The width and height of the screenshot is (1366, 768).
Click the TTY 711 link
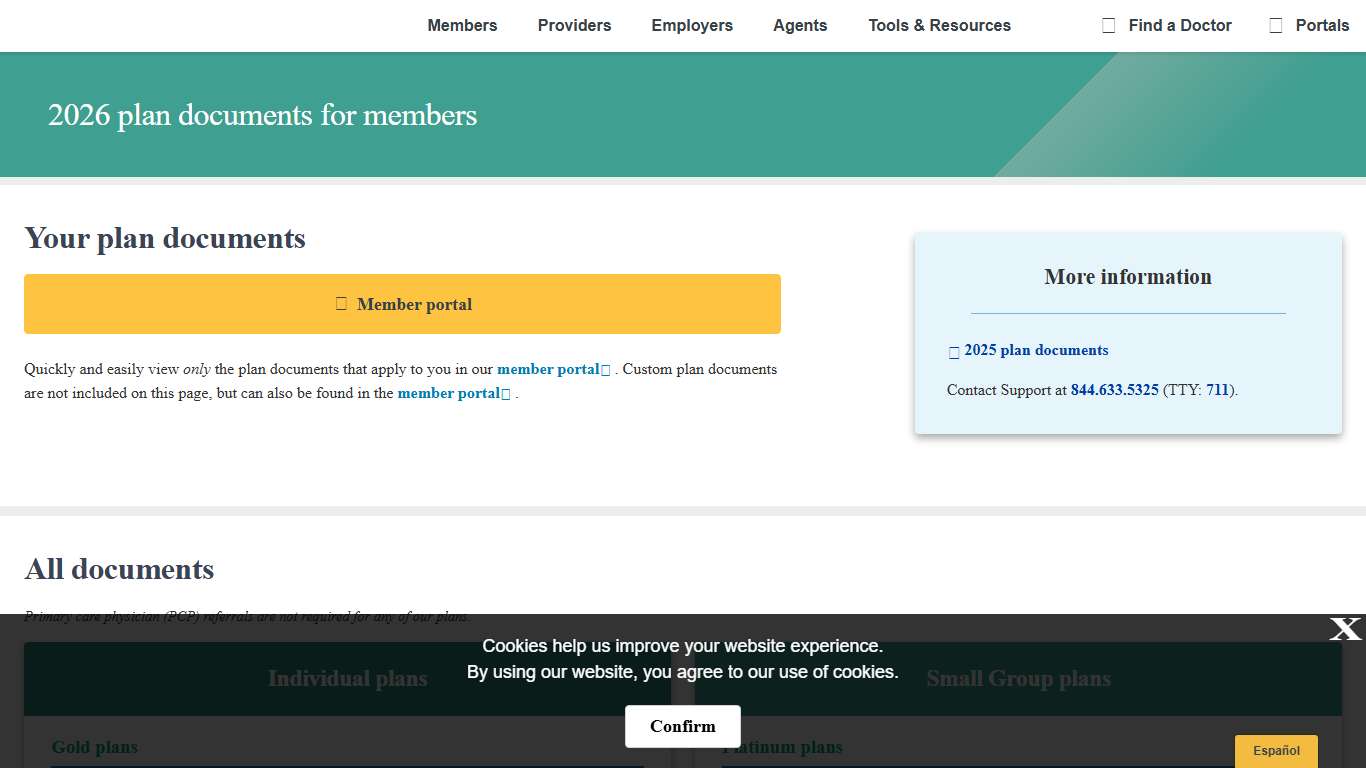tap(1217, 390)
